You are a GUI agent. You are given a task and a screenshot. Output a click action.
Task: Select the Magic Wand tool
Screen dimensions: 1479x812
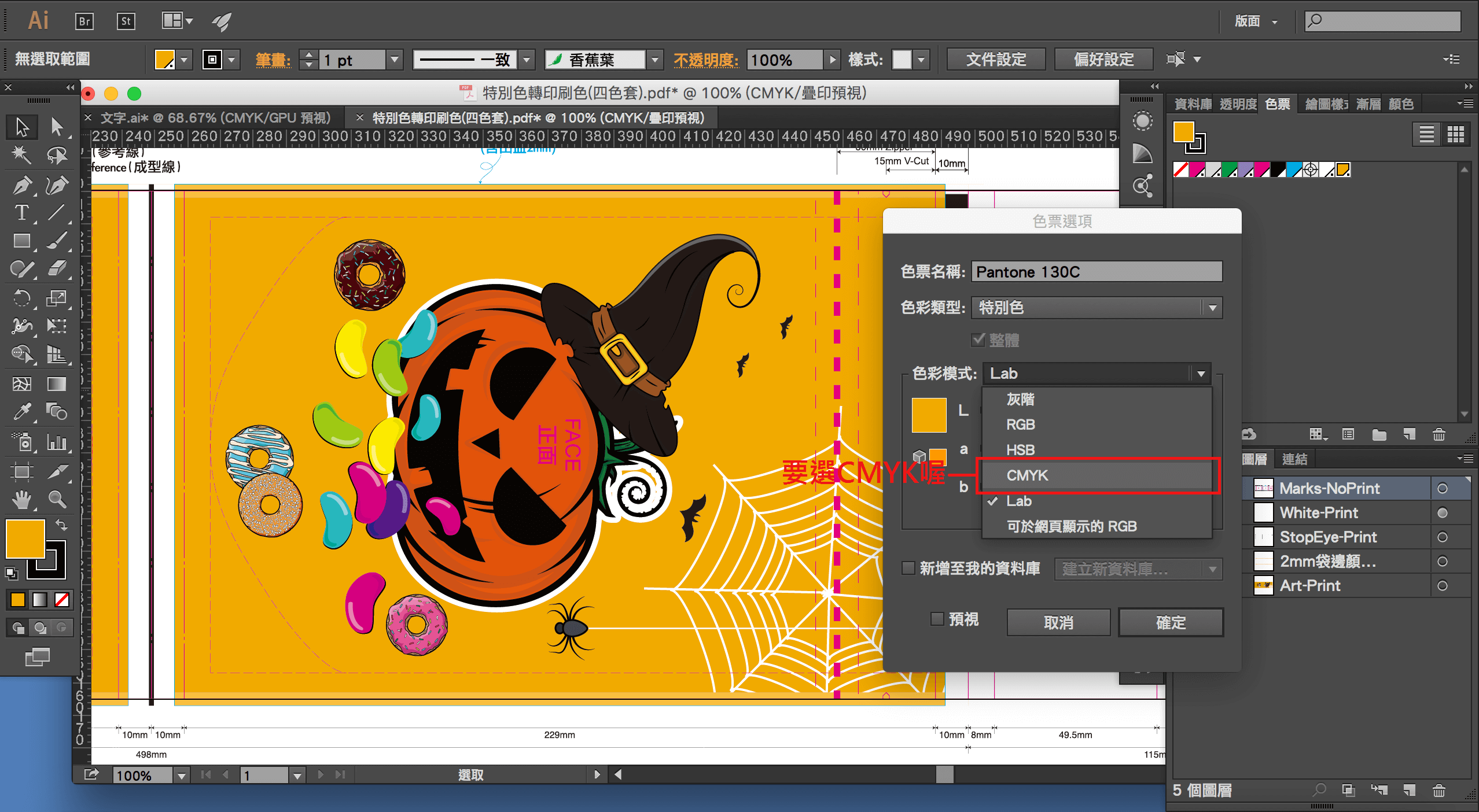(22, 155)
